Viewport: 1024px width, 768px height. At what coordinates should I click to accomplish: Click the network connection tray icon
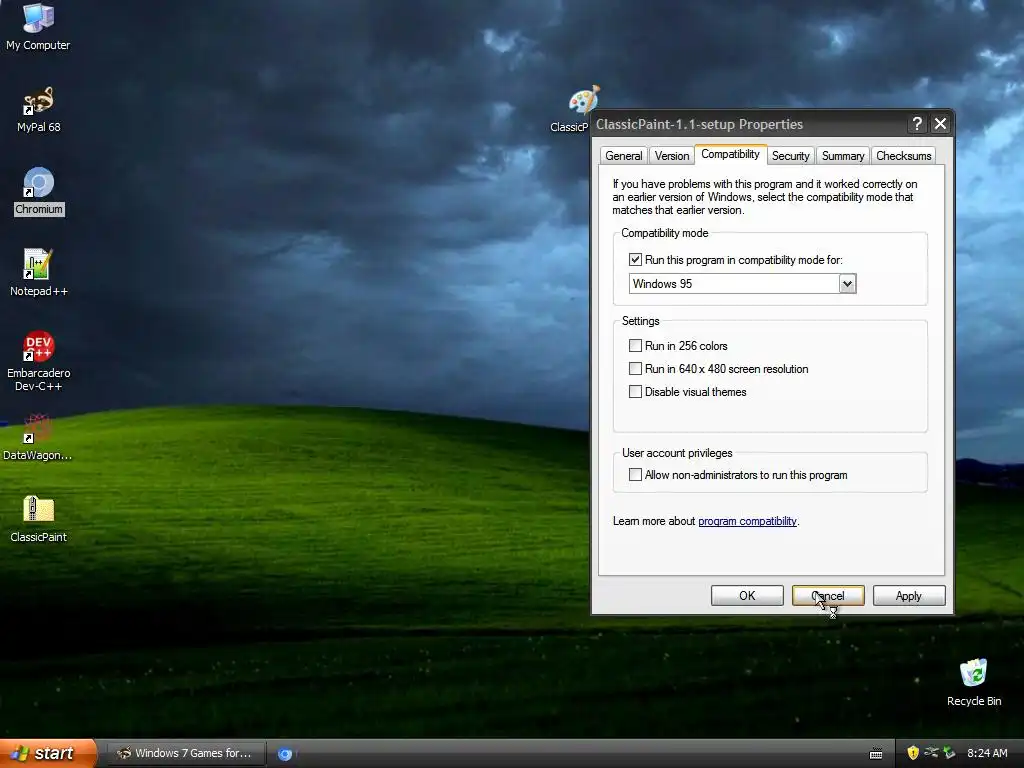[x=931, y=753]
